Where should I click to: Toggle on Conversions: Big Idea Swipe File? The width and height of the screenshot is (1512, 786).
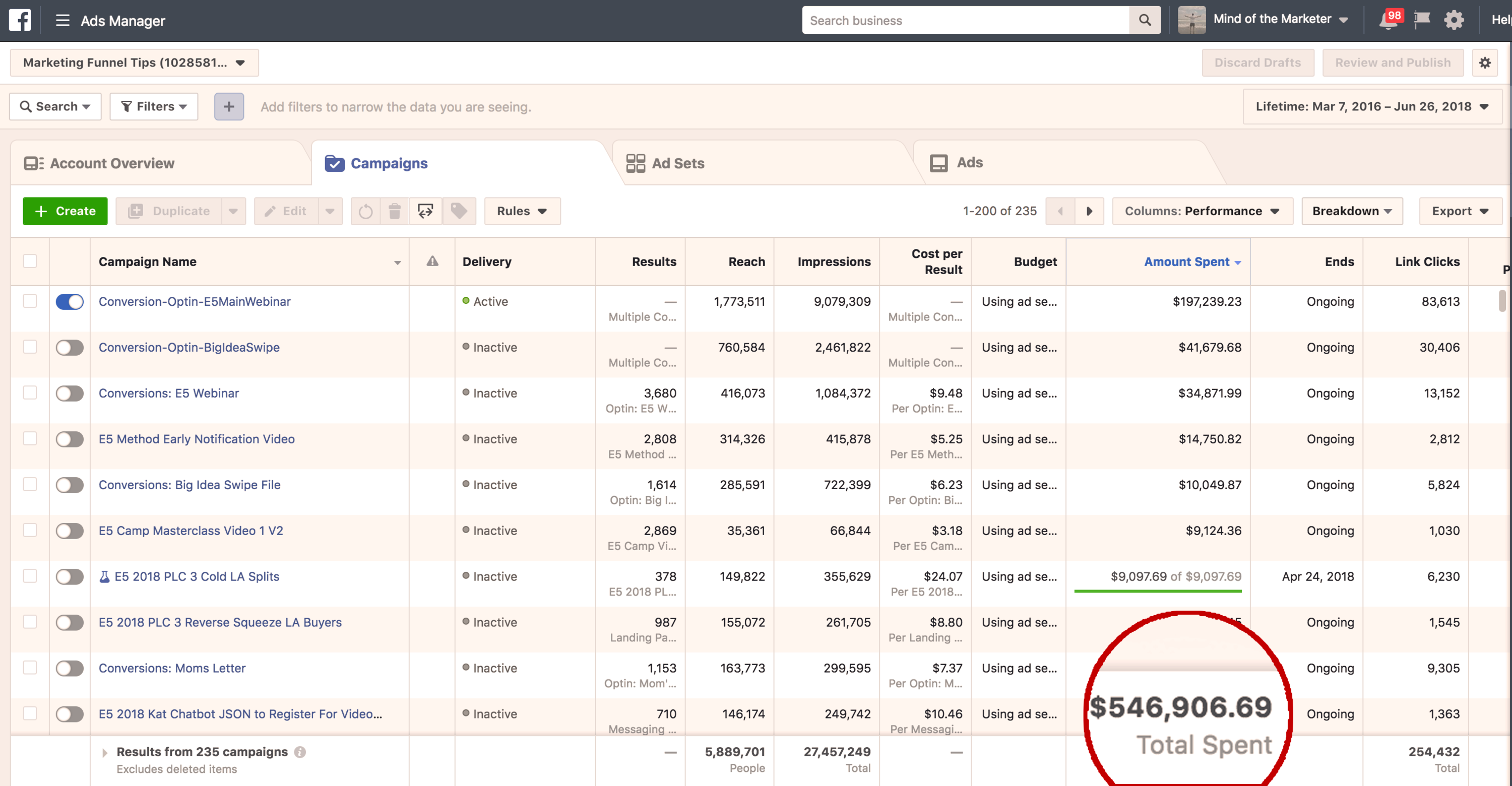(x=69, y=485)
